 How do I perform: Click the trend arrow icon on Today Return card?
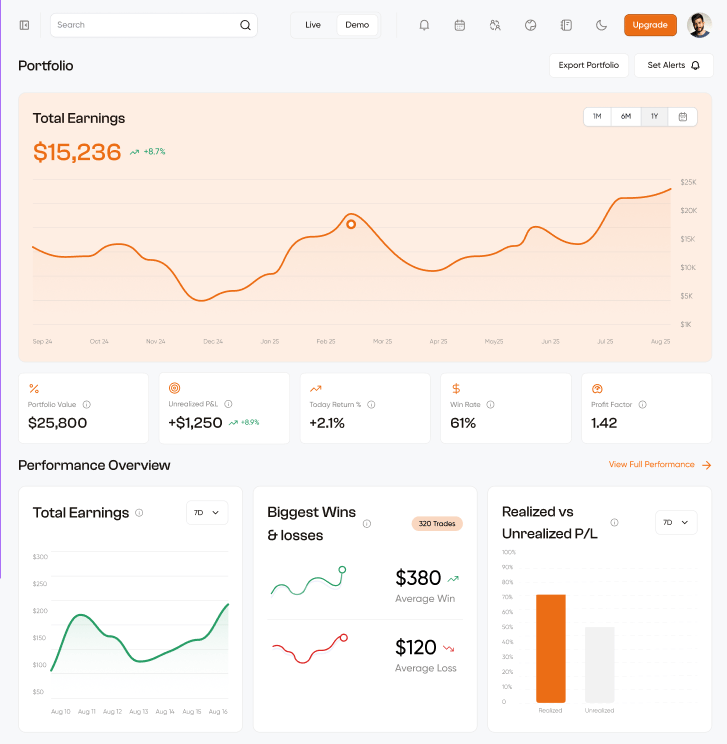[x=316, y=389]
